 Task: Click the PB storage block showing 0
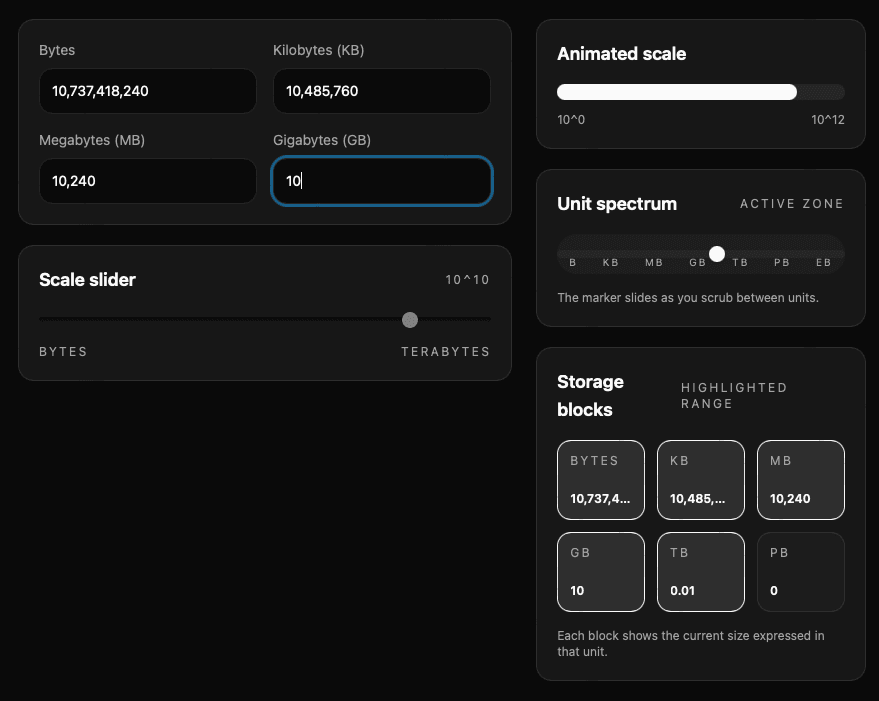pos(800,572)
